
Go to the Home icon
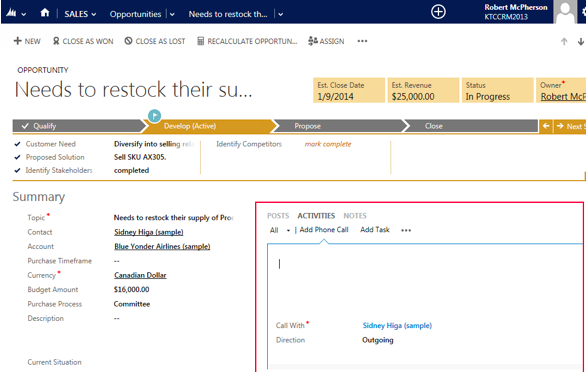(x=45, y=13)
